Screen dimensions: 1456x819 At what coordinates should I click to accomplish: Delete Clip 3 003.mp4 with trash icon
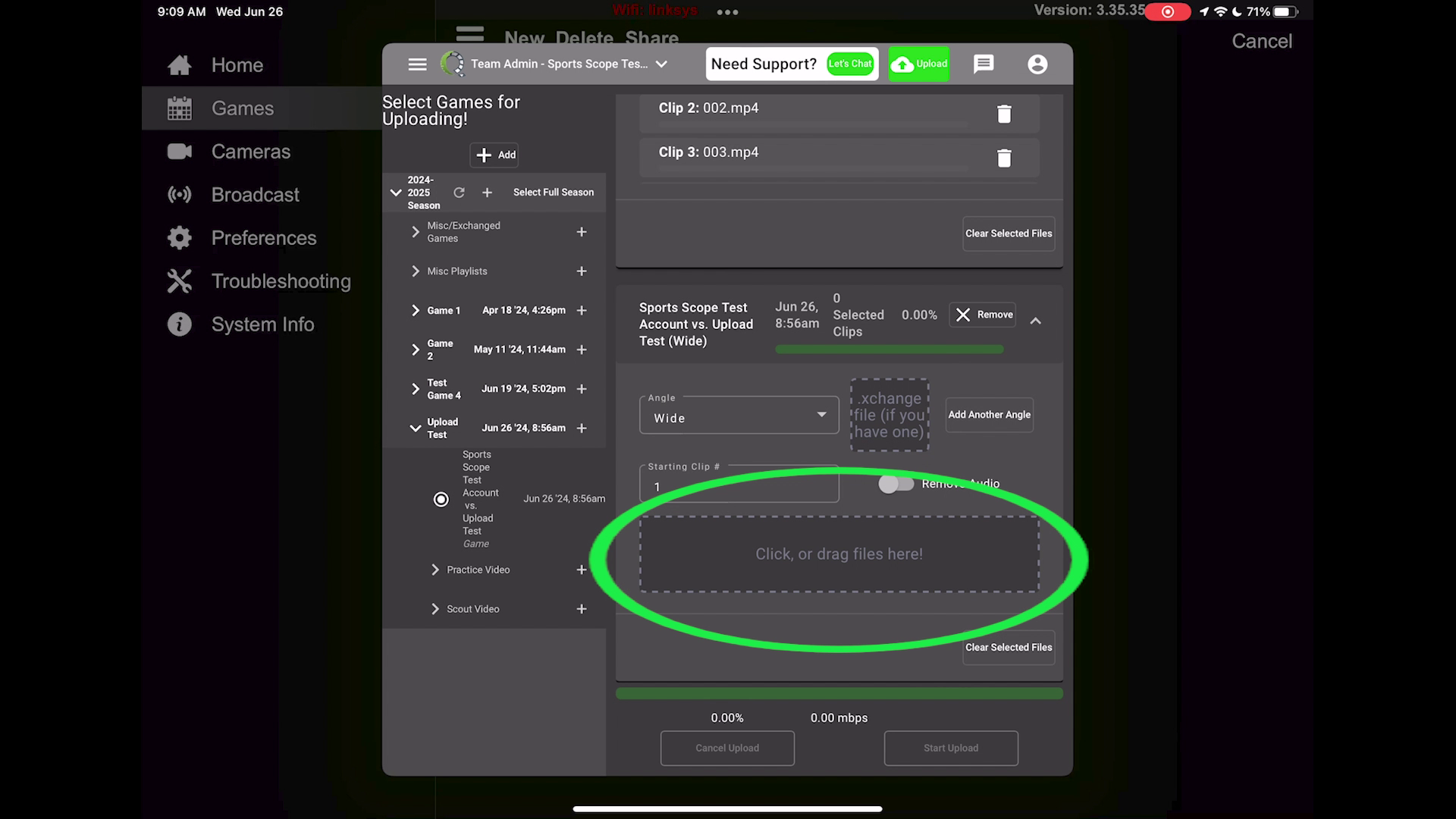pos(1004,158)
